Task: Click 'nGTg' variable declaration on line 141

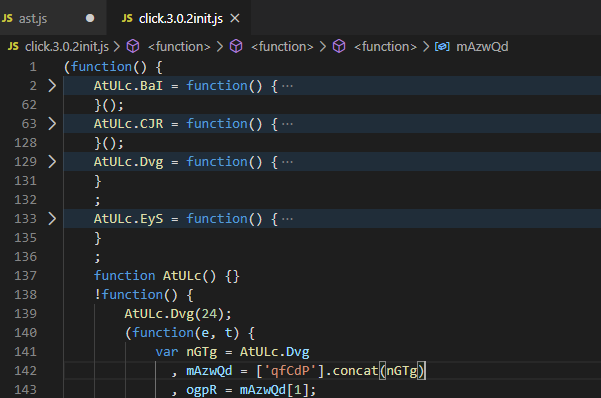Action: [x=202, y=352]
